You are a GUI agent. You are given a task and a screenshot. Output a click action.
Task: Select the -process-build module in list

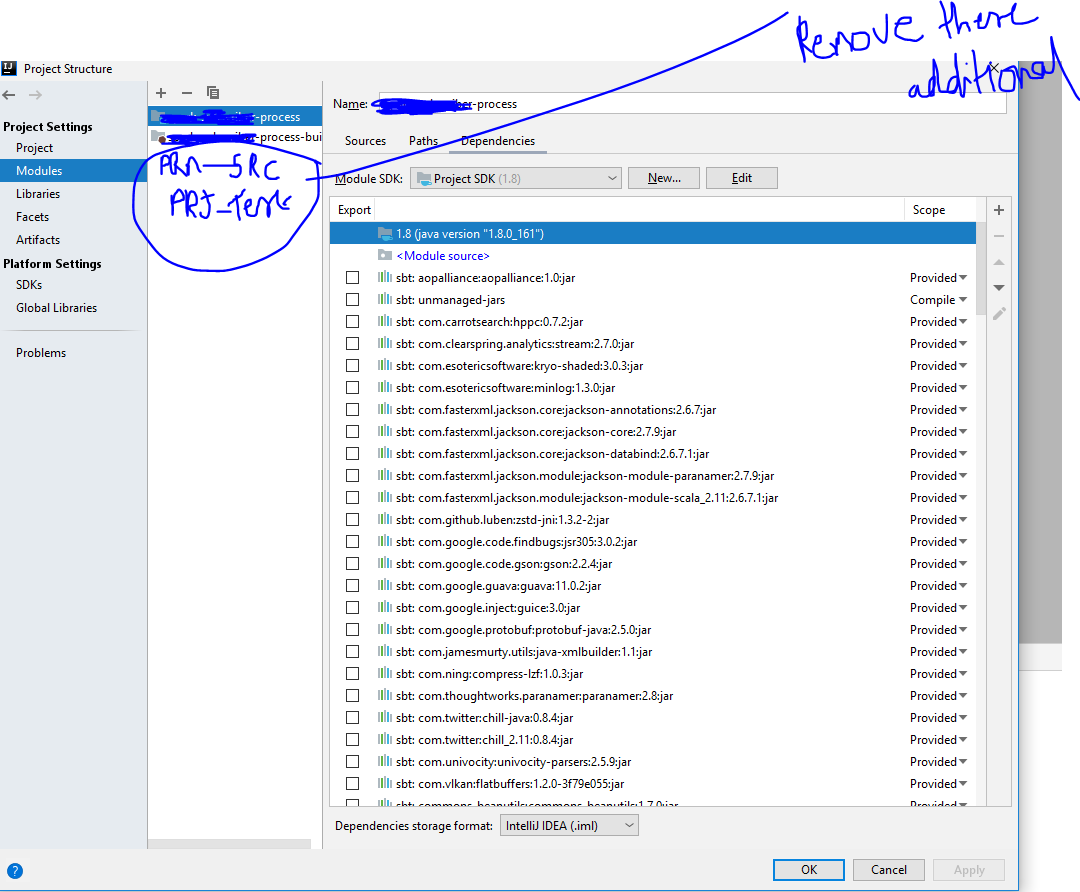click(236, 137)
